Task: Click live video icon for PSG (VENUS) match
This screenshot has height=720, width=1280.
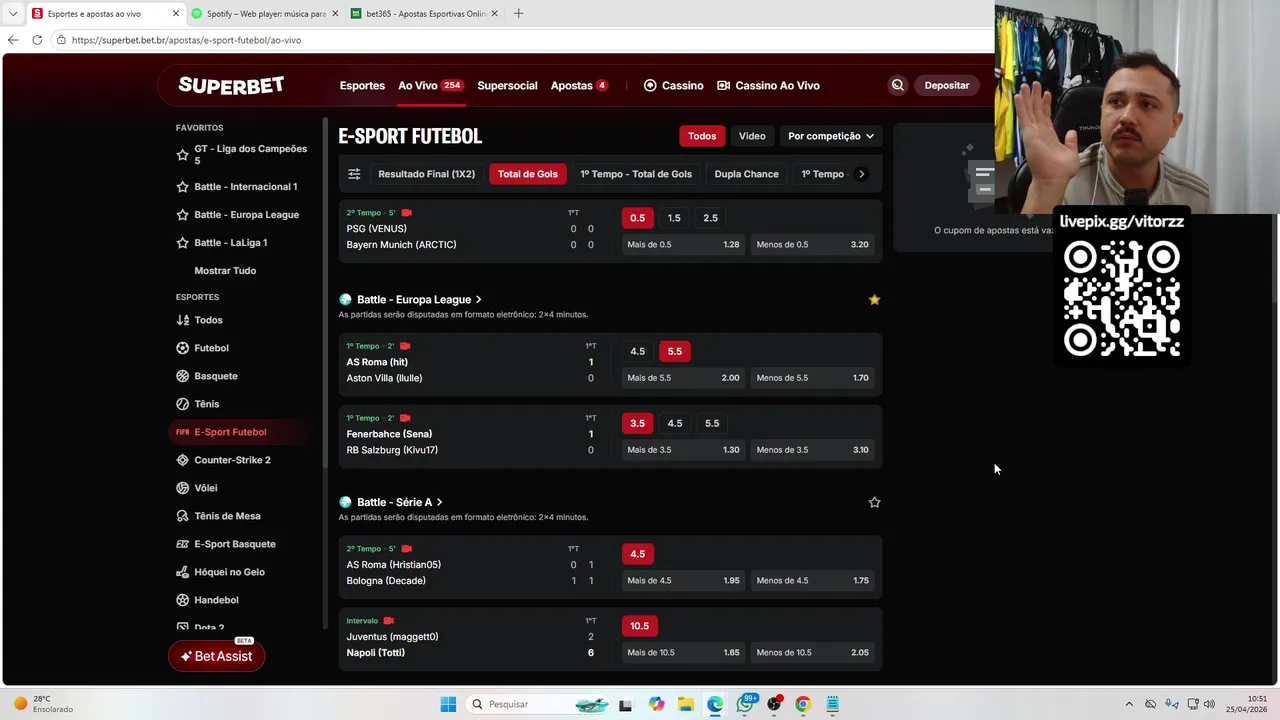Action: coord(406,213)
